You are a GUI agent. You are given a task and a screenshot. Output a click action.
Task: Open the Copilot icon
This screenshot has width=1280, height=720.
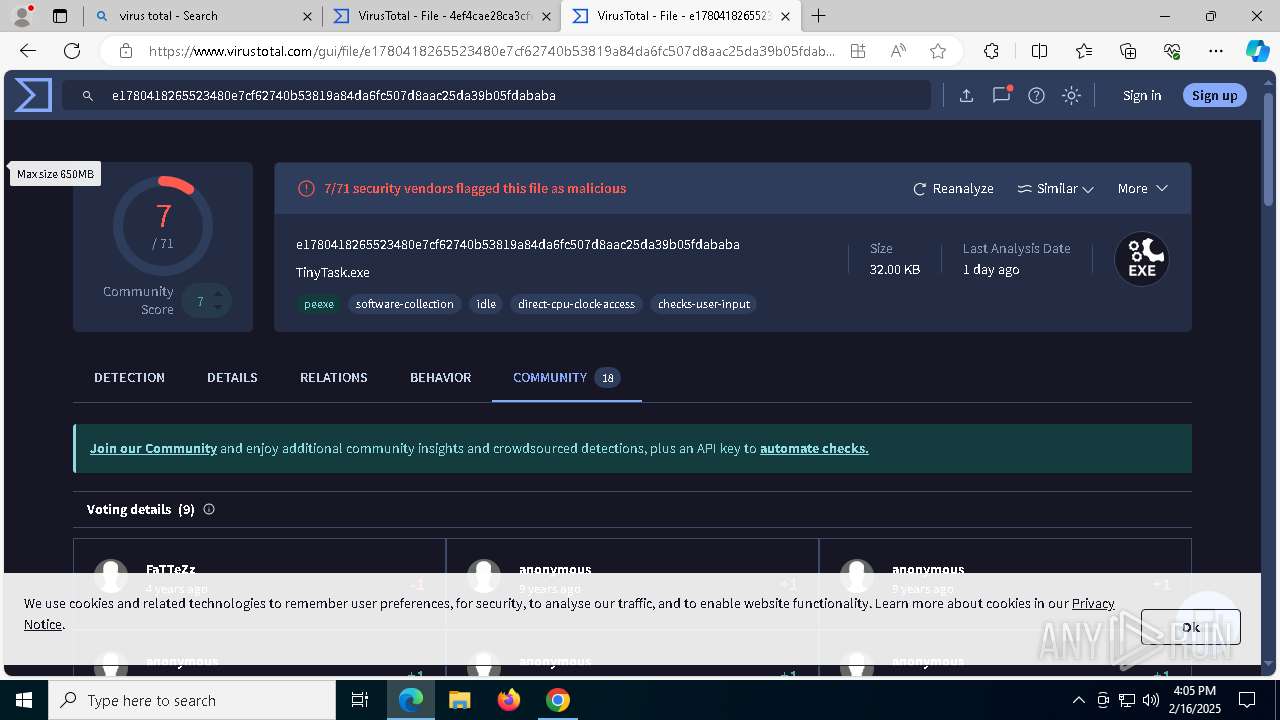coord(1257,51)
